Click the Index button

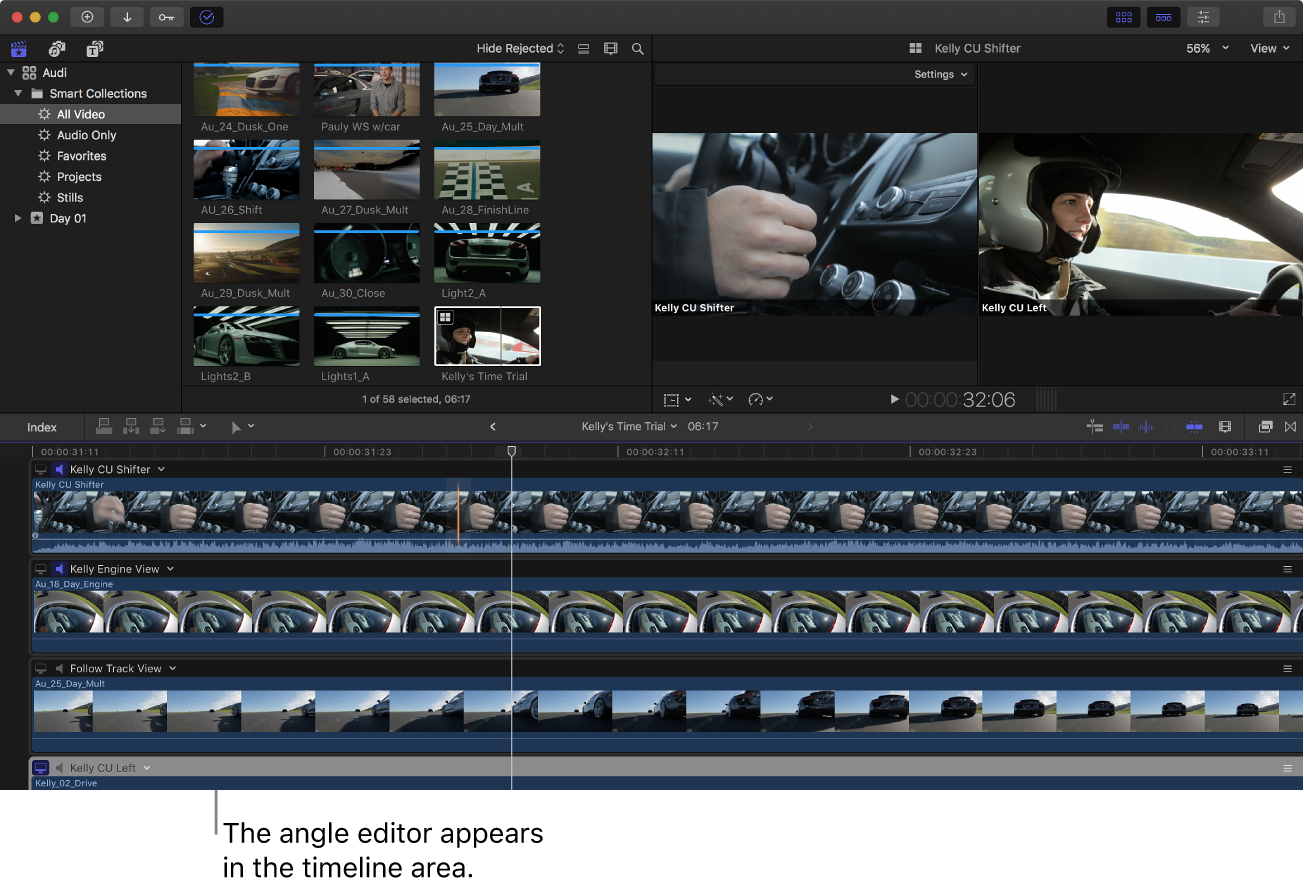click(x=41, y=426)
